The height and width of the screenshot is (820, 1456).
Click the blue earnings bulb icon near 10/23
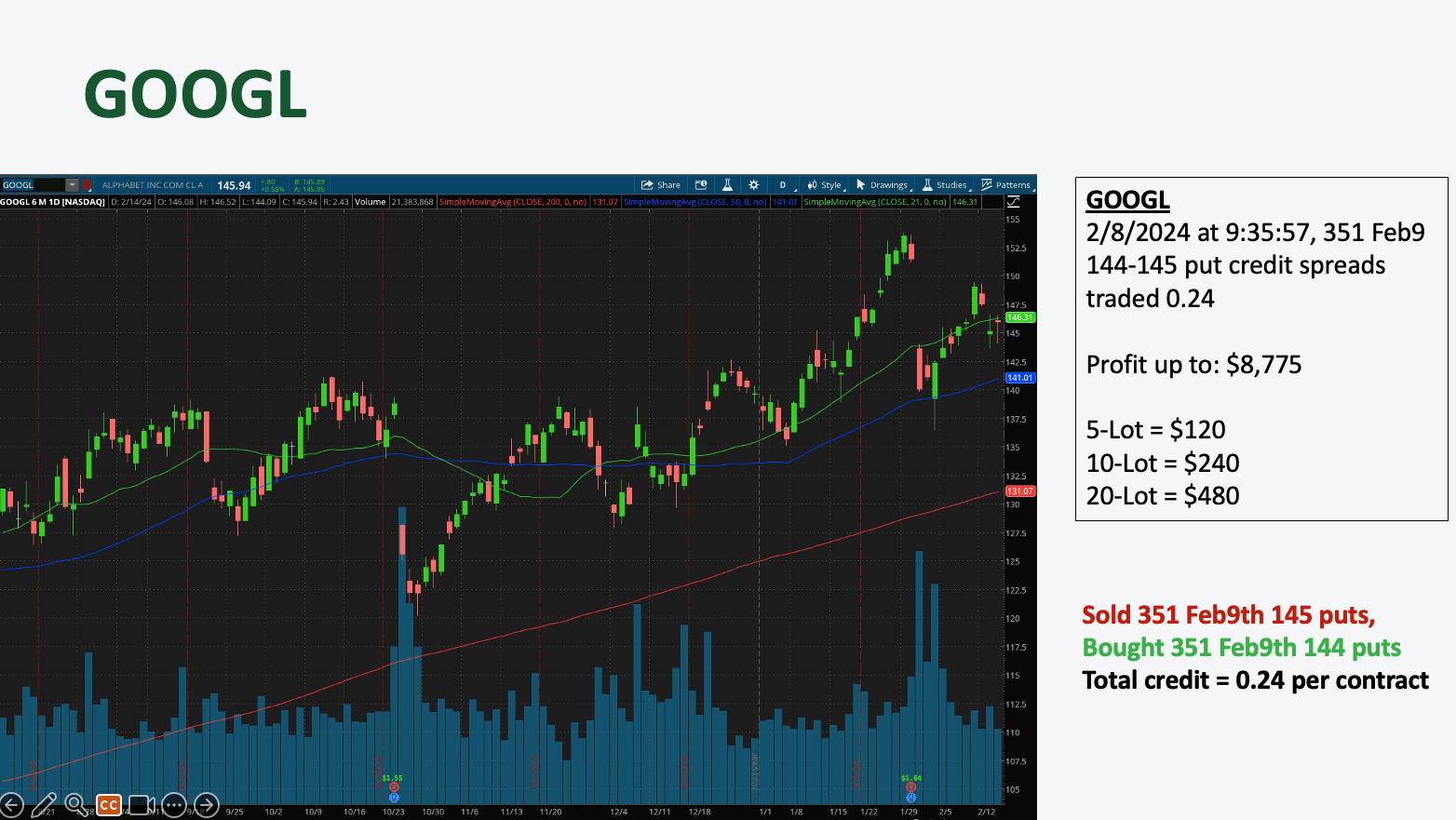pos(394,798)
